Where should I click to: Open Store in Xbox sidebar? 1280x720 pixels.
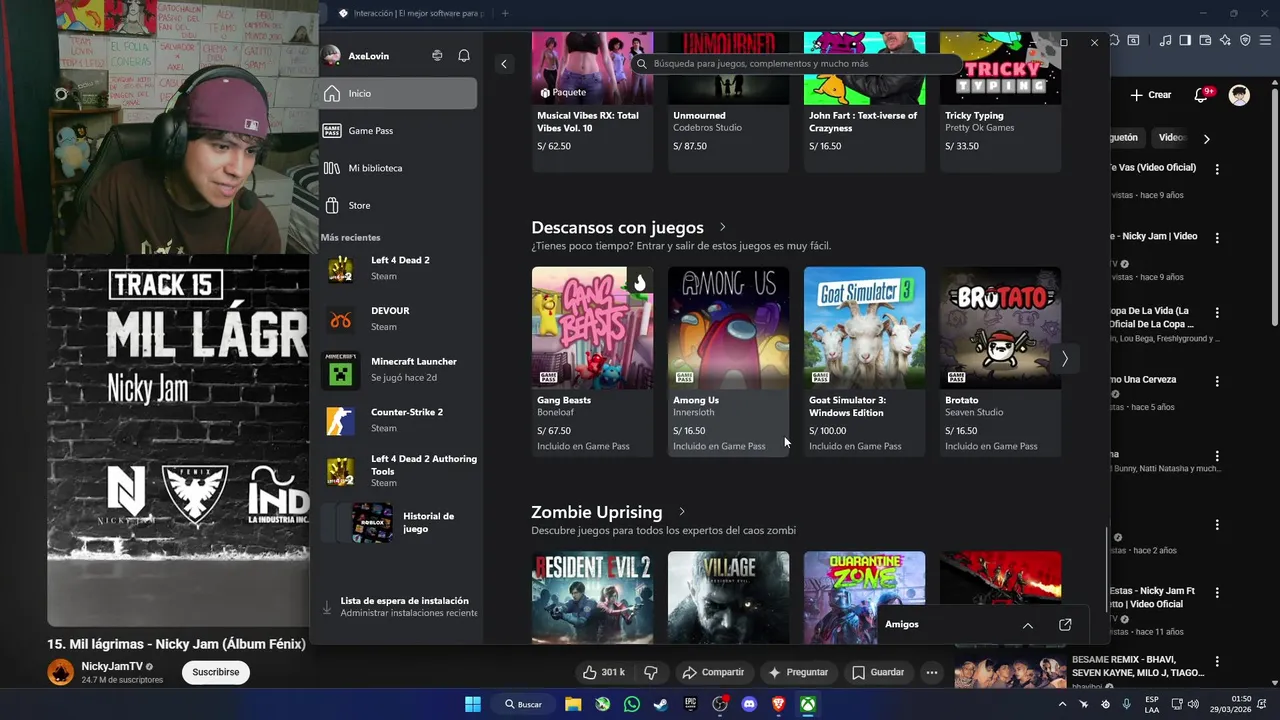pos(398,205)
